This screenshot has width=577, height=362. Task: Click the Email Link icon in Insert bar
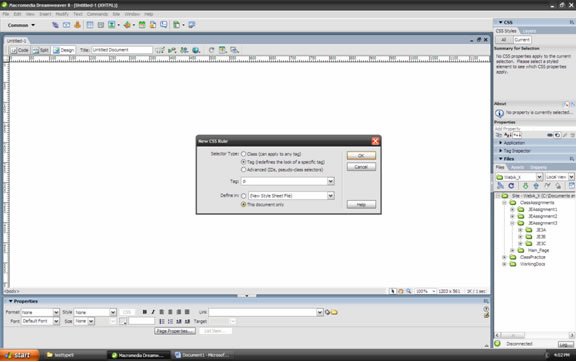(66, 25)
